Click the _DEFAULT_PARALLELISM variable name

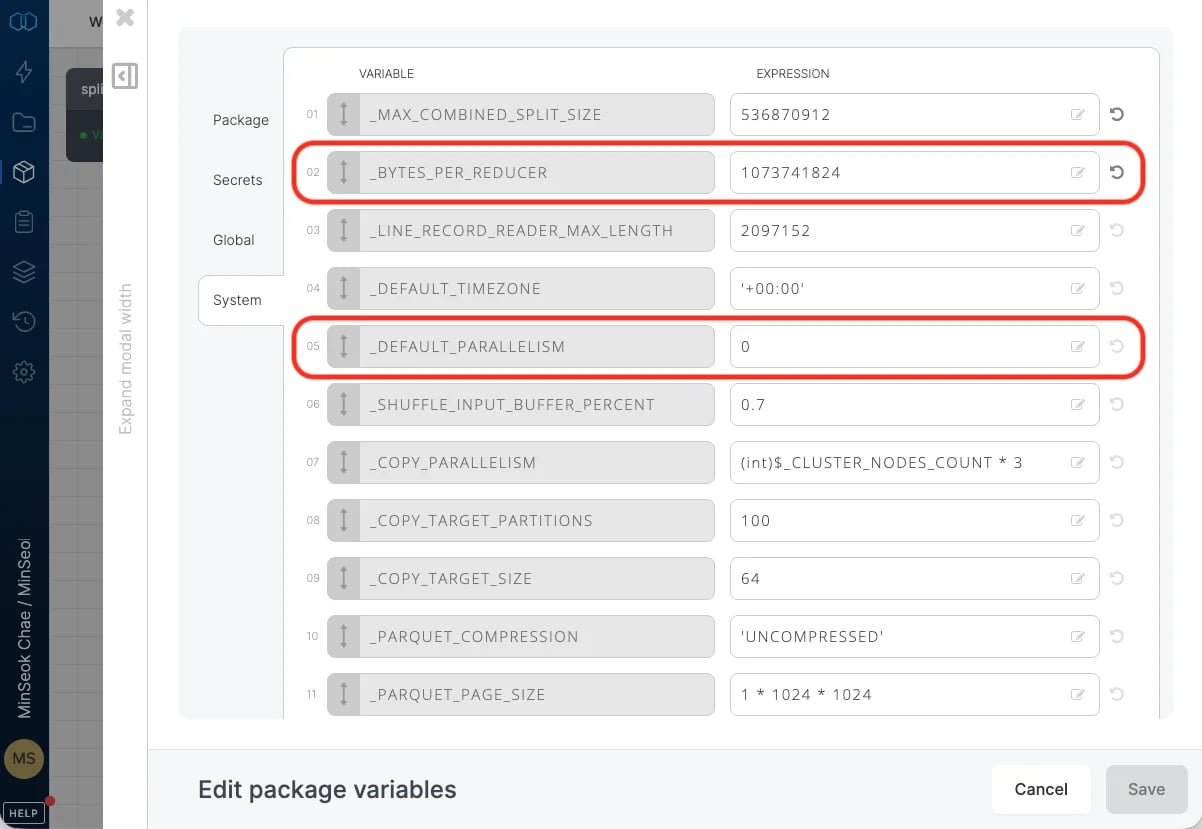pos(468,346)
